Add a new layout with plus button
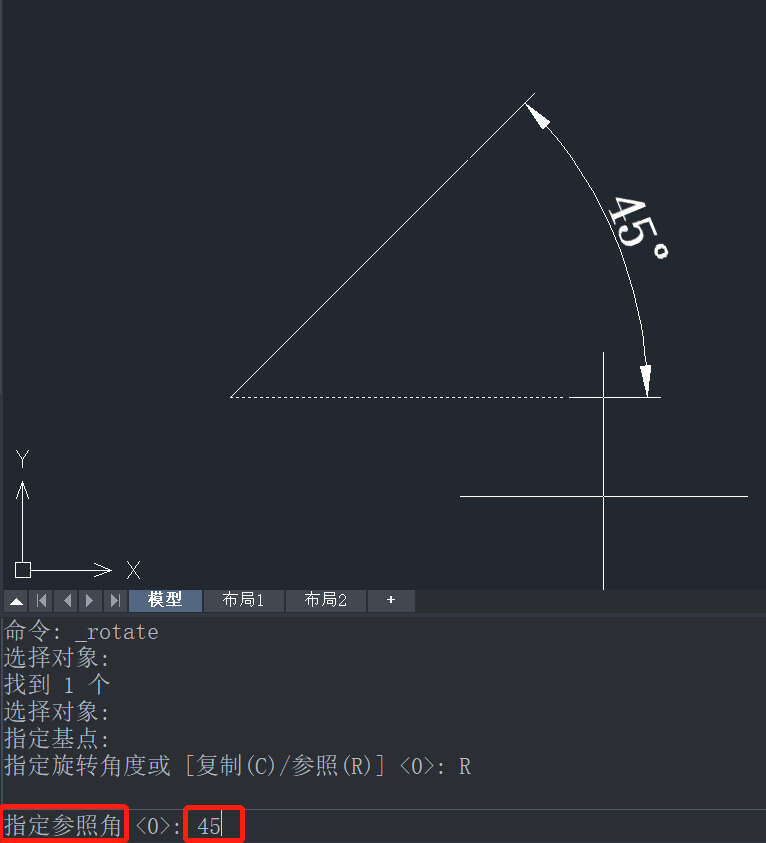This screenshot has width=766, height=843. (391, 600)
